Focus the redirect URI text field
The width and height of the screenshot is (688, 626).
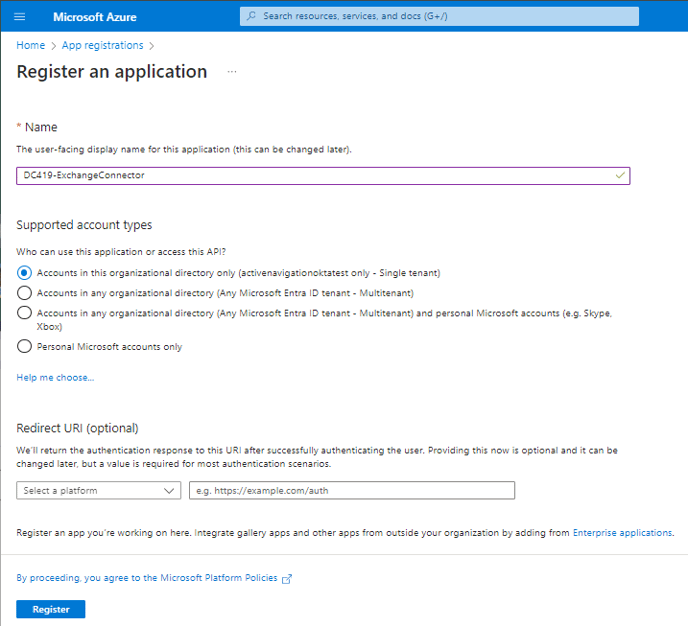[352, 490]
